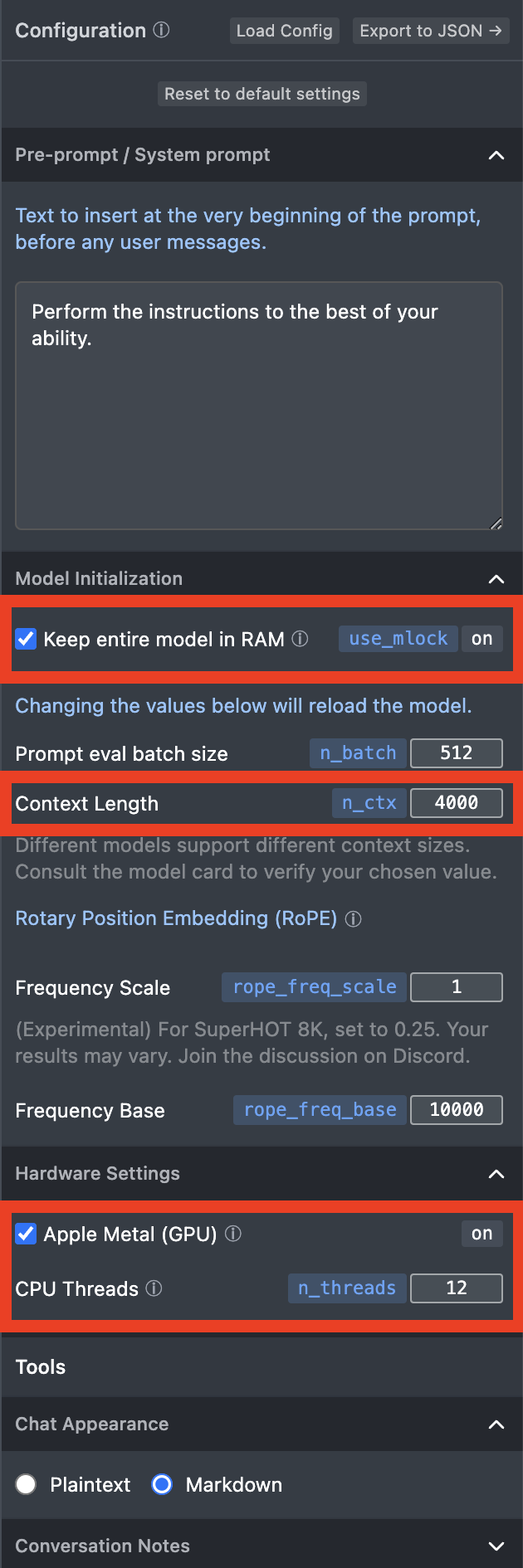Click the Load Config button
The width and height of the screenshot is (523, 1568).
(284, 31)
